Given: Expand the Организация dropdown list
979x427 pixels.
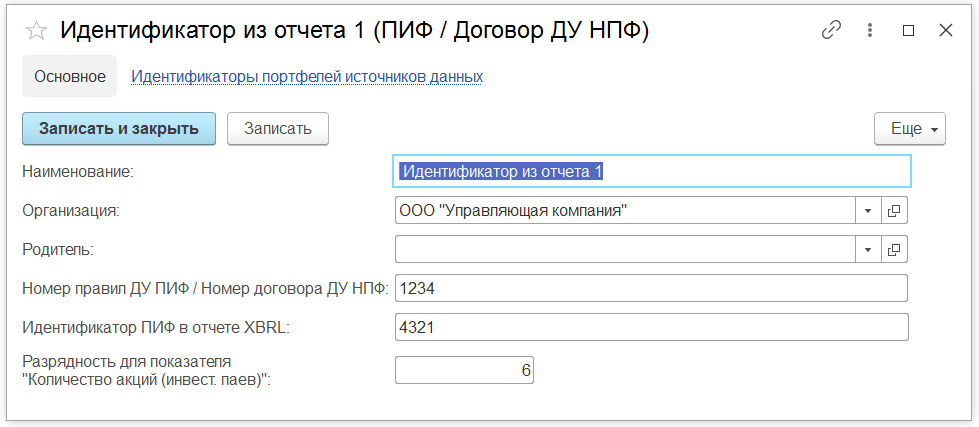Looking at the screenshot, I should 867,210.
